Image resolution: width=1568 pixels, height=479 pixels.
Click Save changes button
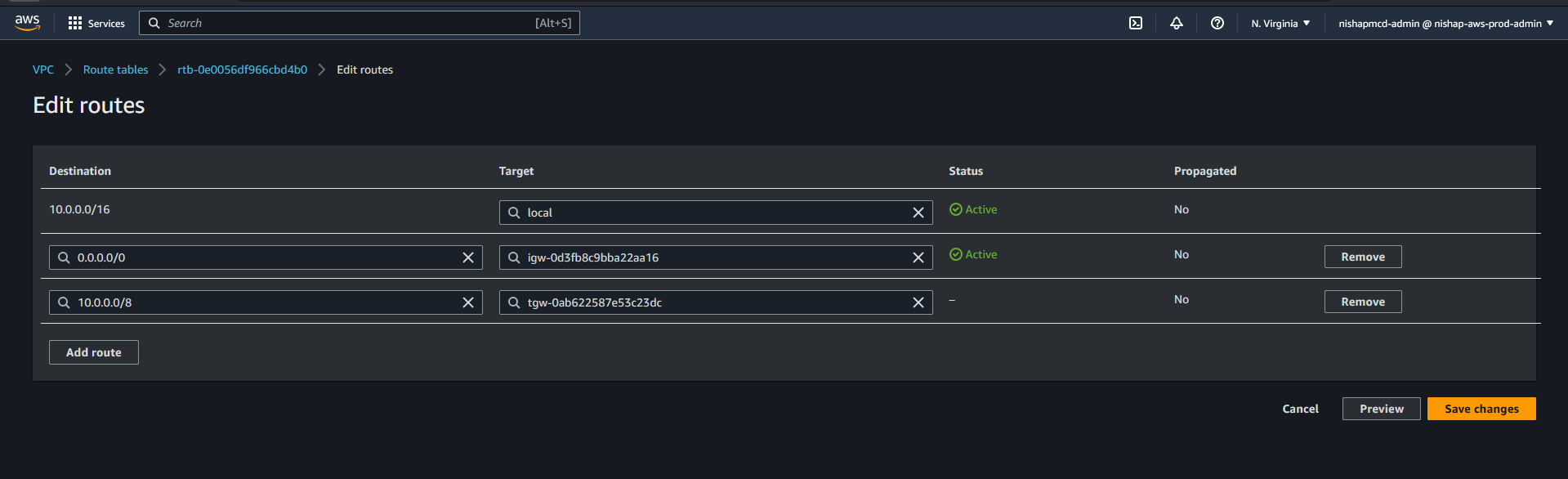(1481, 409)
